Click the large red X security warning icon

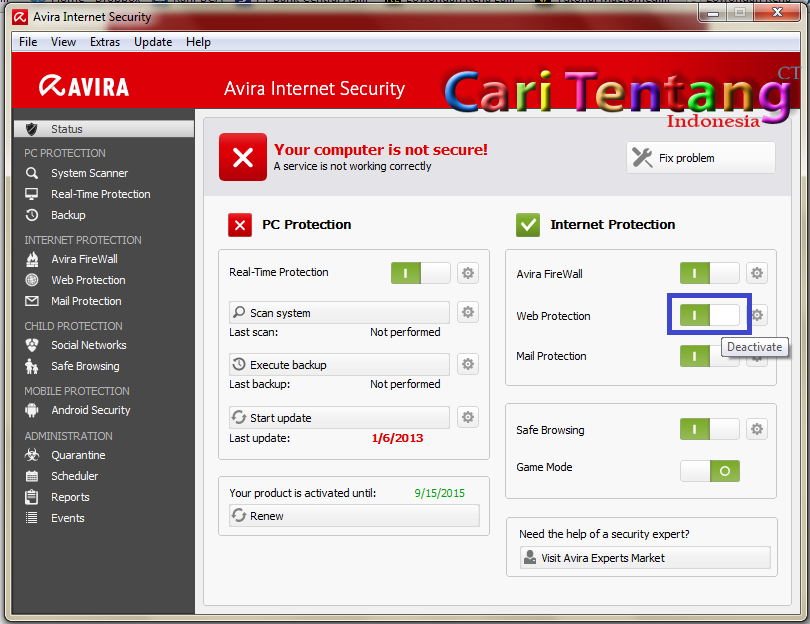(243, 157)
